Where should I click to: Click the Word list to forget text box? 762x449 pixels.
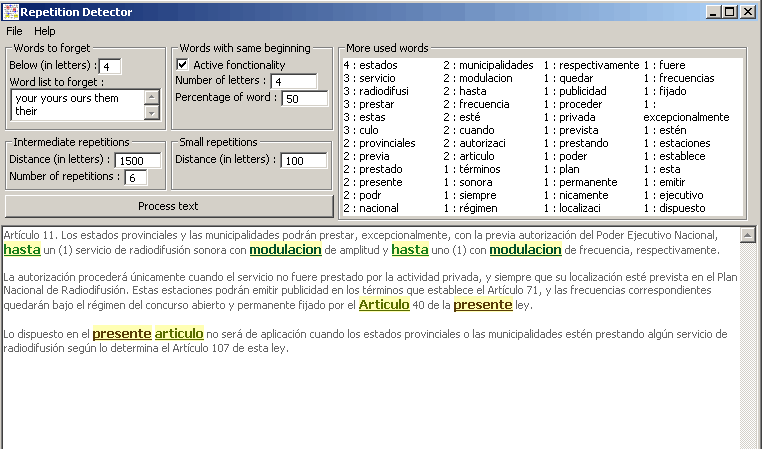[x=78, y=104]
